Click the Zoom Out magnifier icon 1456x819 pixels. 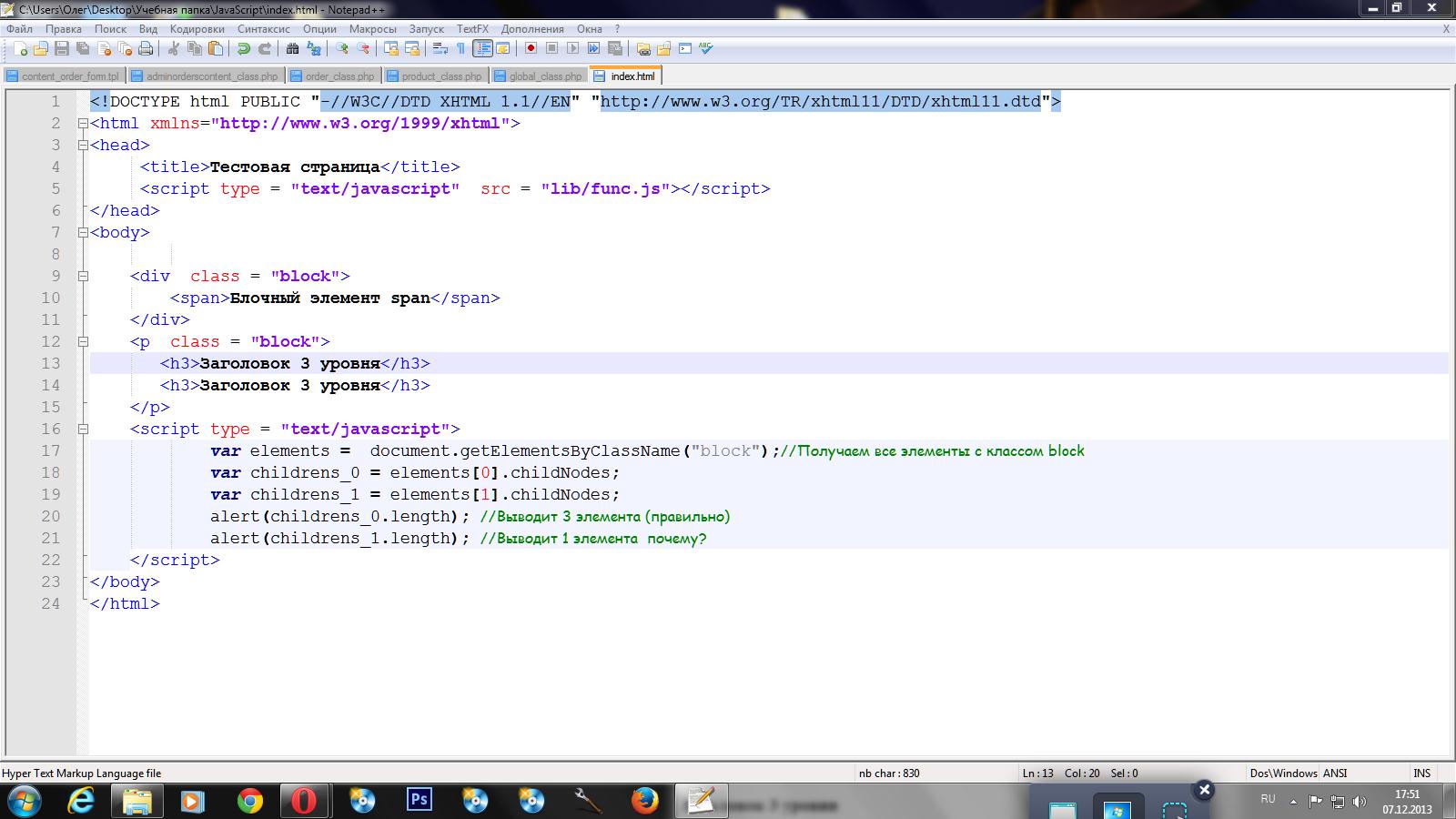(x=363, y=48)
